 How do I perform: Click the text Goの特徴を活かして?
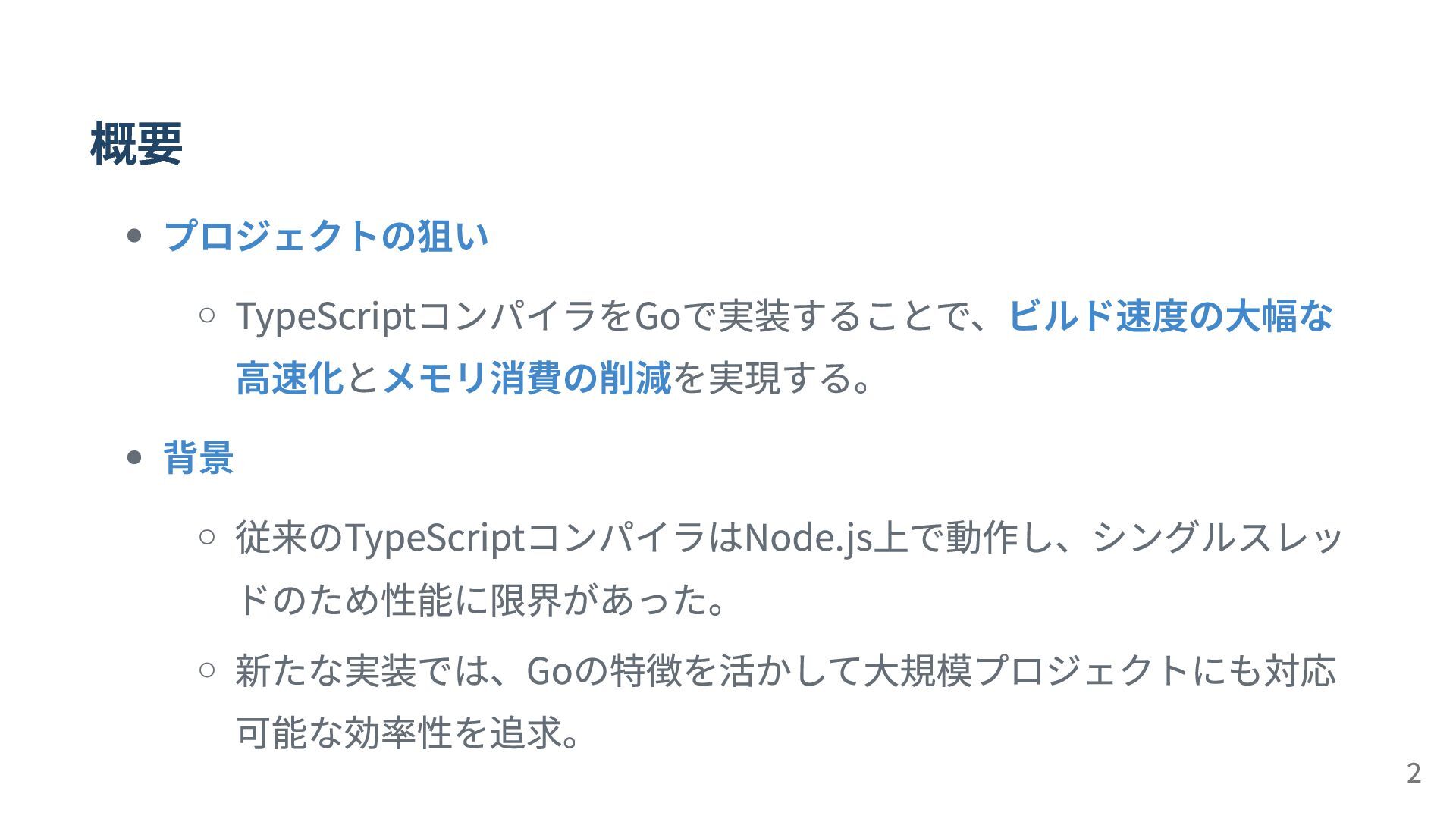694,670
